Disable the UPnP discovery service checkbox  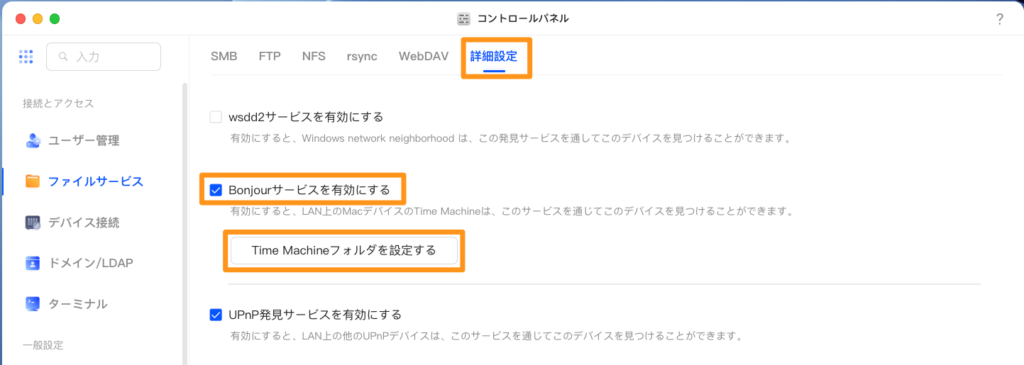tap(216, 315)
